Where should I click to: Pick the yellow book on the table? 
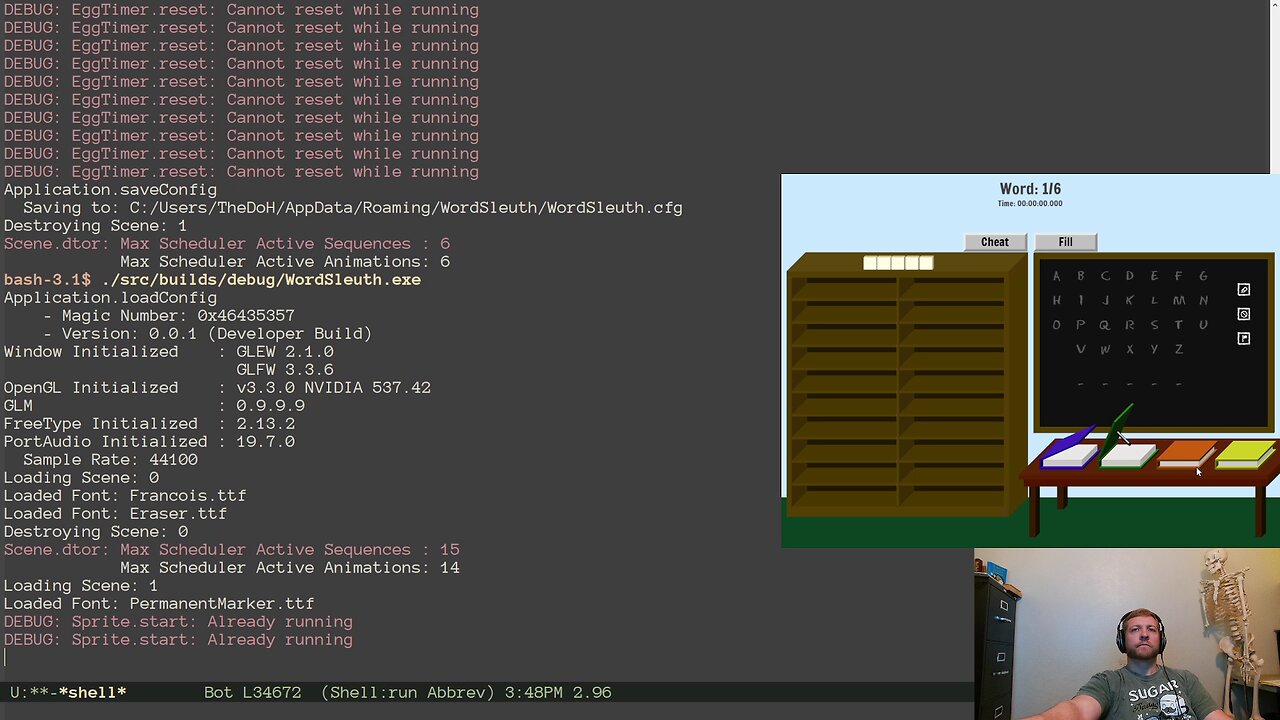(x=1246, y=454)
